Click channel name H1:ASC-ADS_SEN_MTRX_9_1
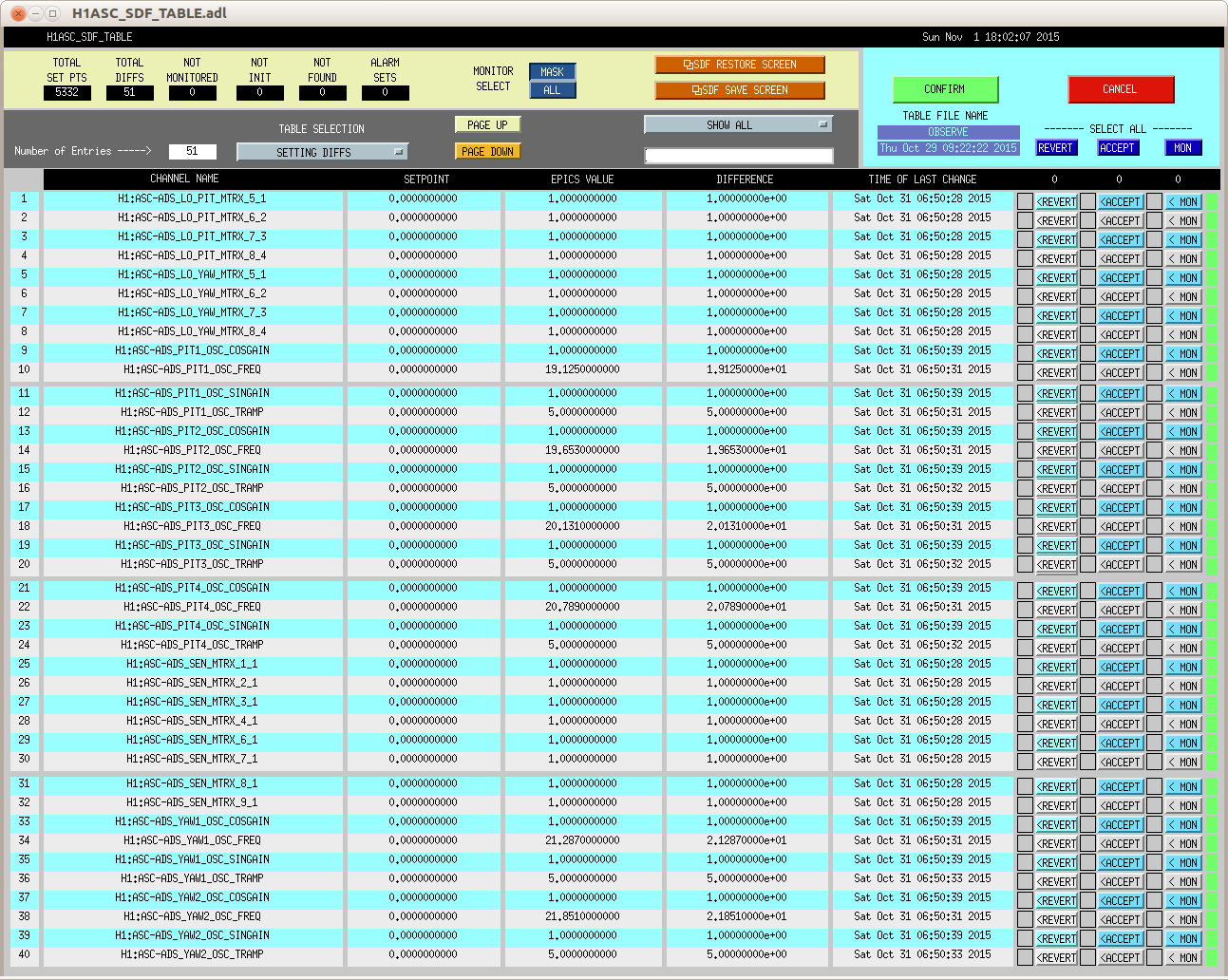This screenshot has width=1228, height=980. click(193, 802)
